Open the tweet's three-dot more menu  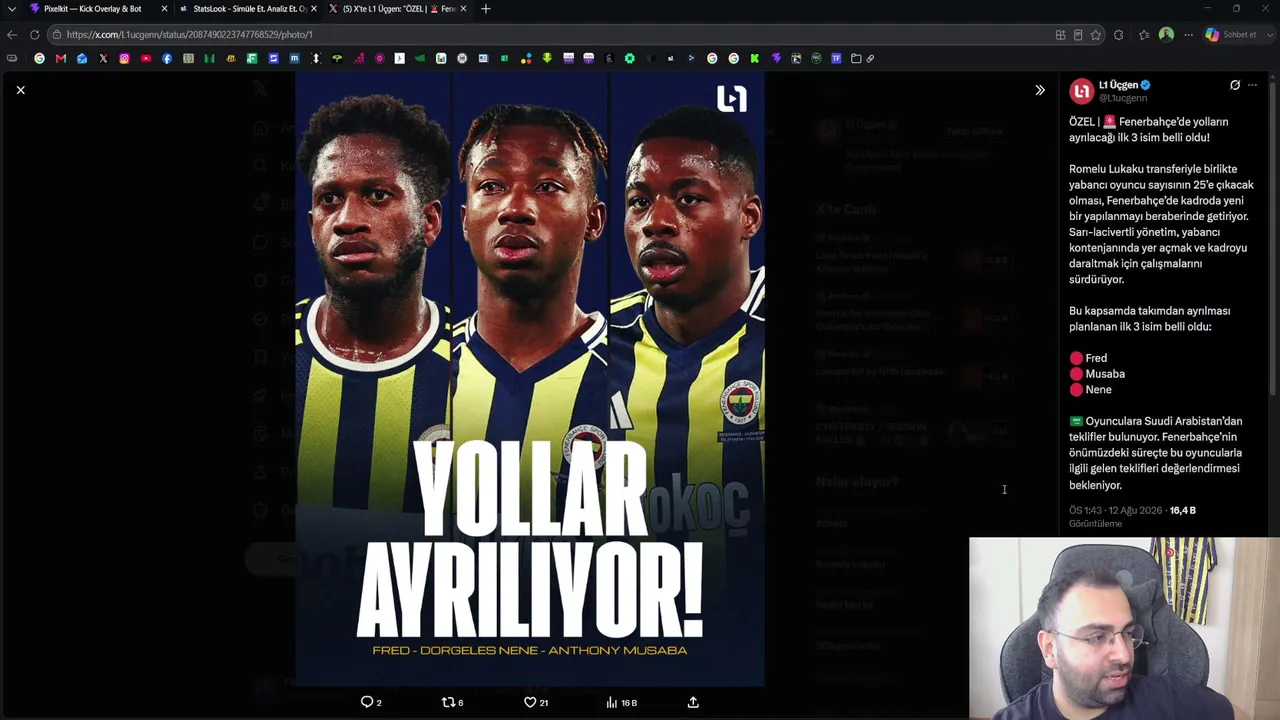click(1252, 85)
